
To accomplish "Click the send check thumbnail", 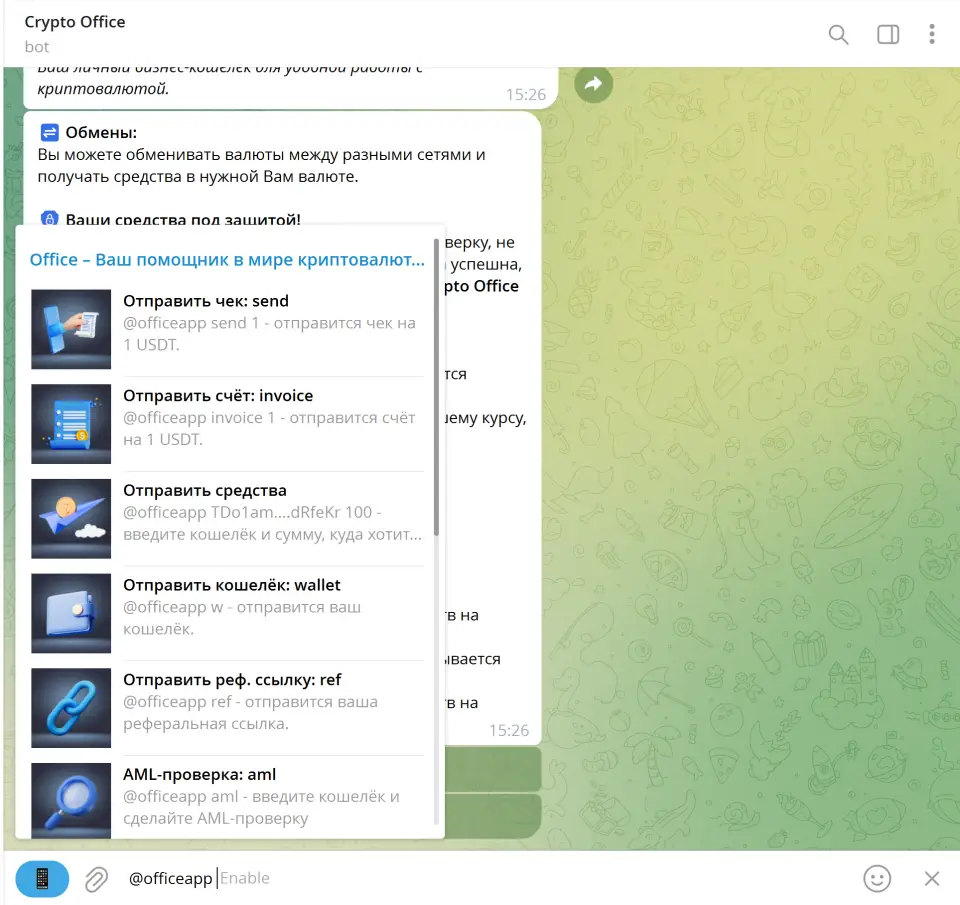I will pyautogui.click(x=71, y=329).
